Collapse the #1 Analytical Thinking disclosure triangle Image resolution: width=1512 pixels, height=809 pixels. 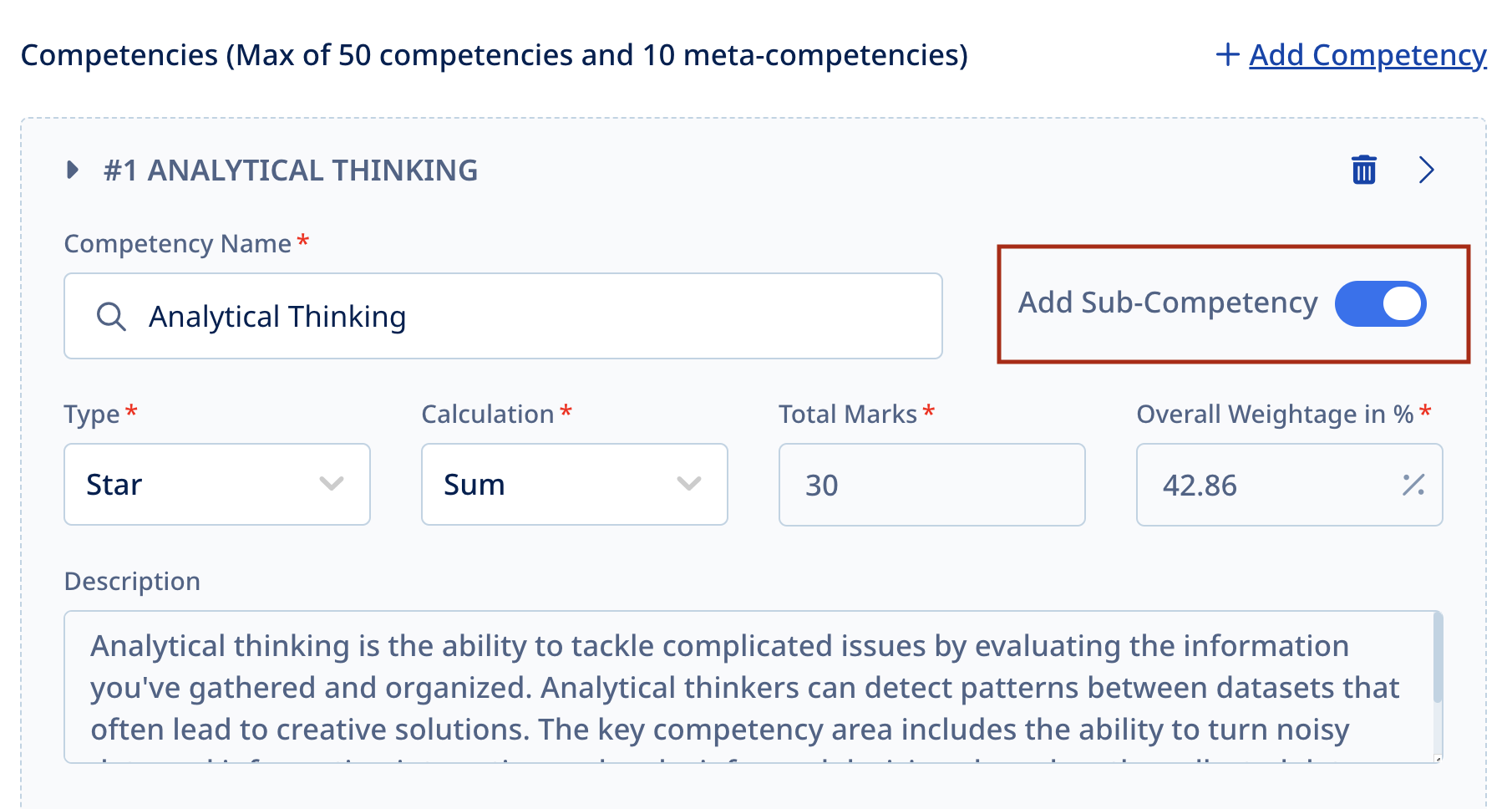coord(73,170)
